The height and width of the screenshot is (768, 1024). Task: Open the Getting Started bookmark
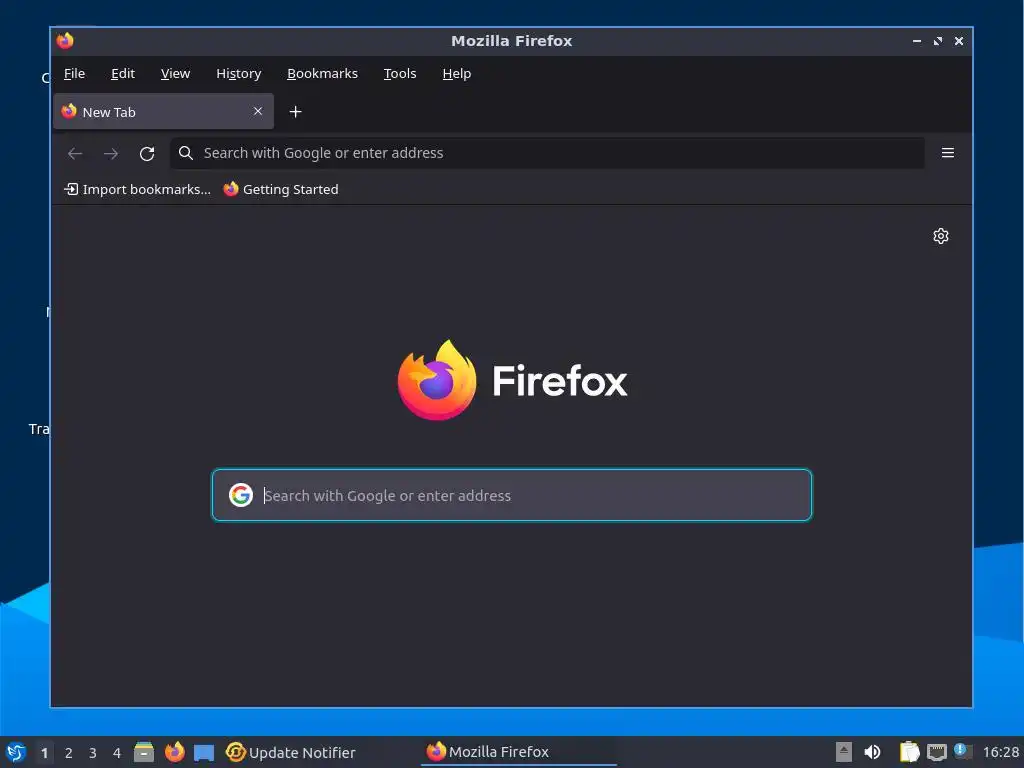point(281,189)
